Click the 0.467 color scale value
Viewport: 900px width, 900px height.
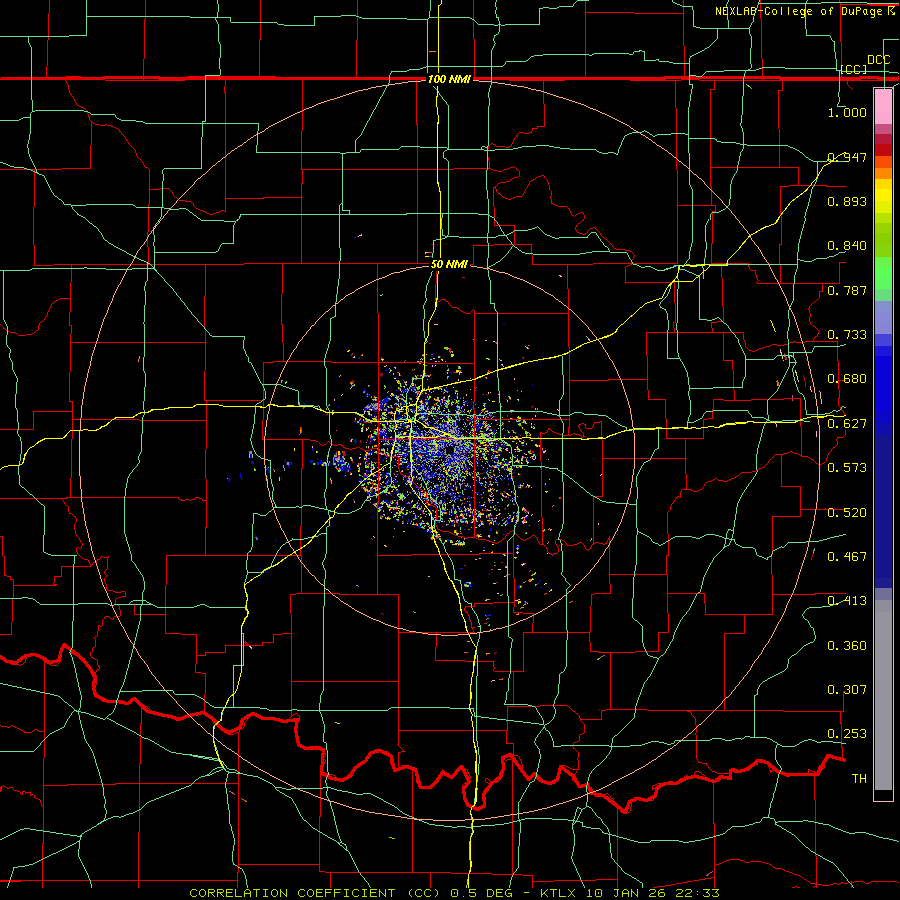click(x=847, y=557)
